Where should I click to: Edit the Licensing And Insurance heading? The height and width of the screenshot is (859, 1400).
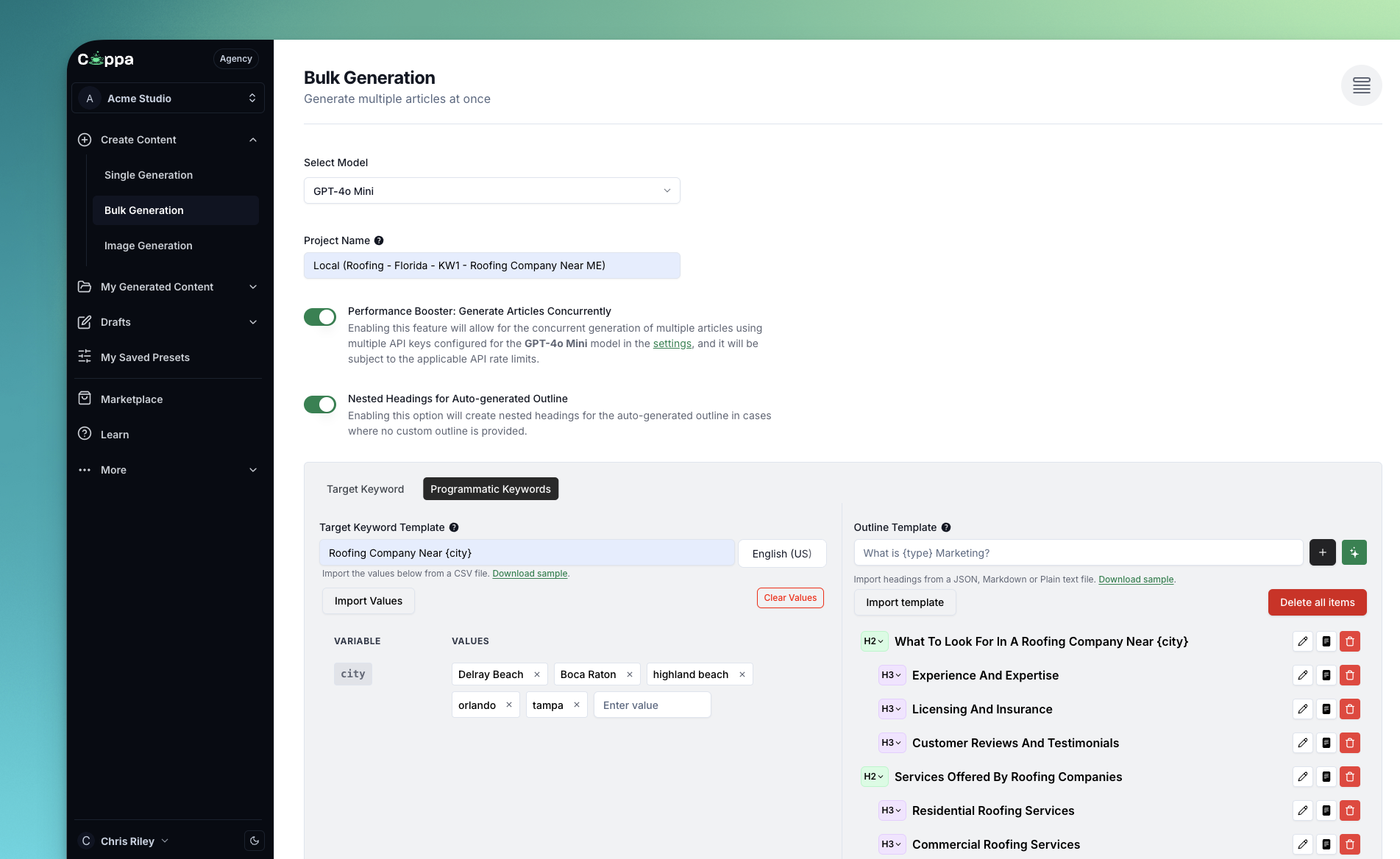pos(1302,709)
